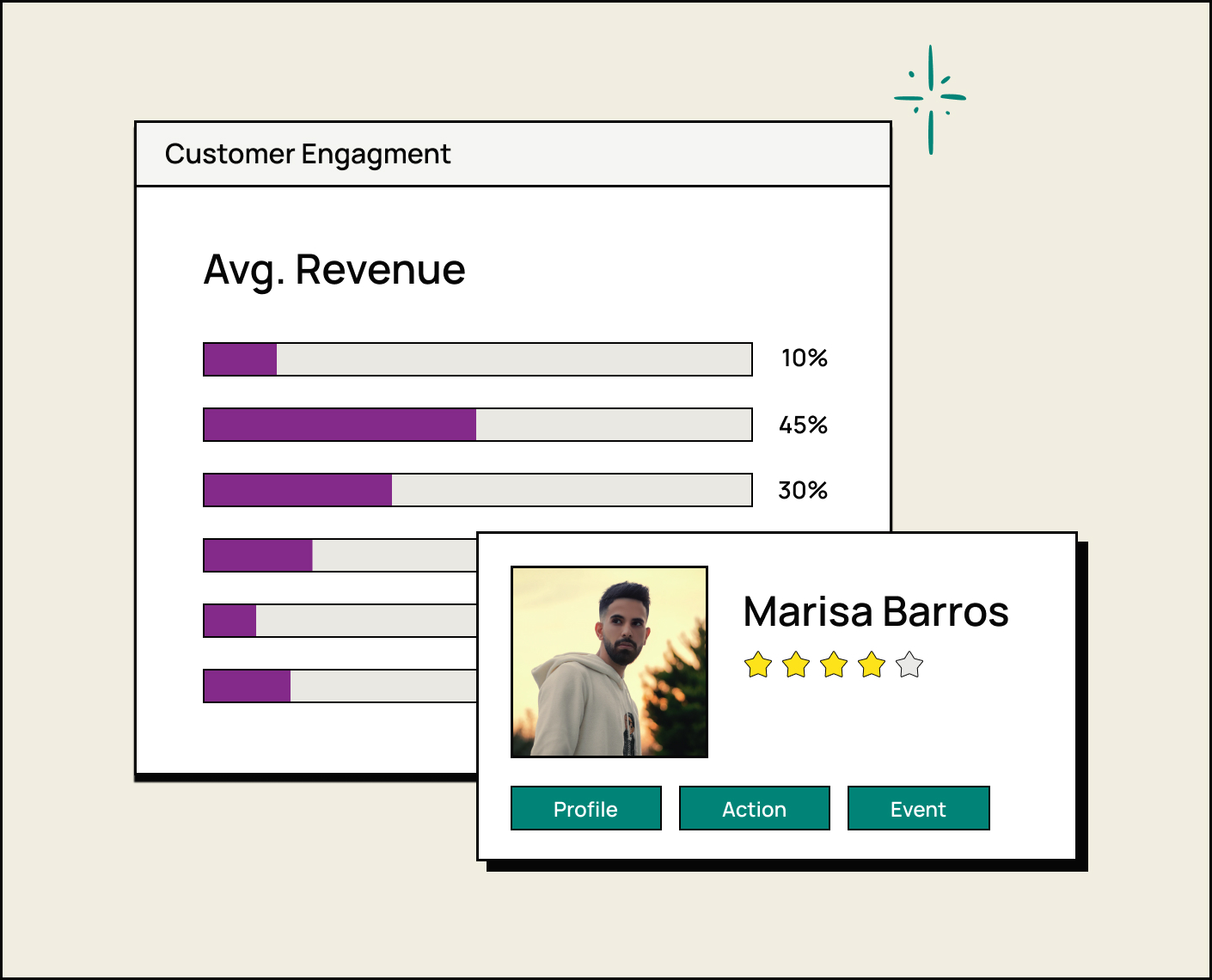Click the fourth revenue bar from top
The height and width of the screenshot is (980, 1212).
click(340, 555)
